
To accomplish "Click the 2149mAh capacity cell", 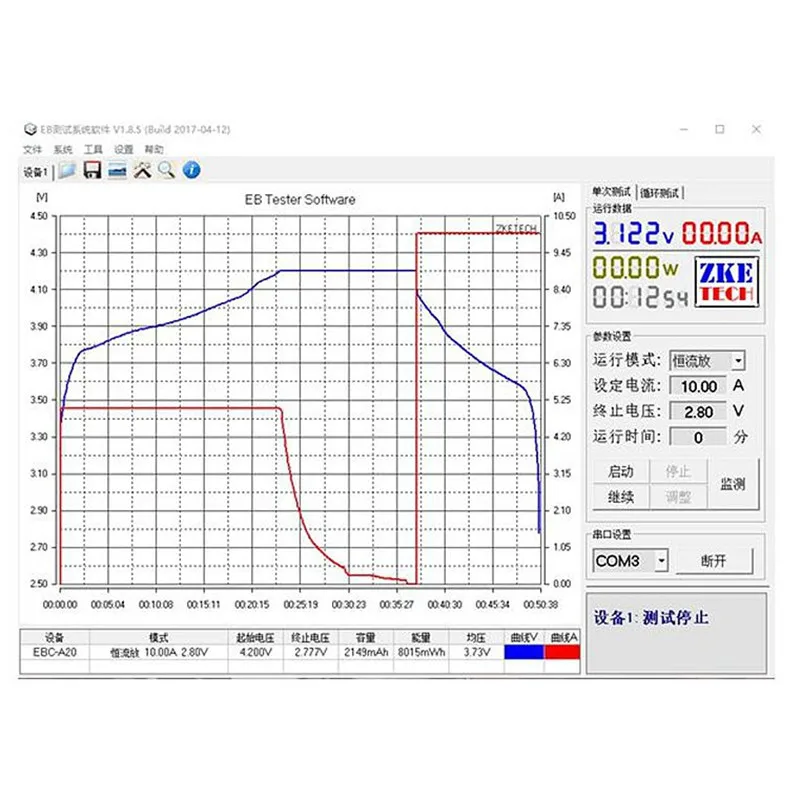I will pos(366,652).
